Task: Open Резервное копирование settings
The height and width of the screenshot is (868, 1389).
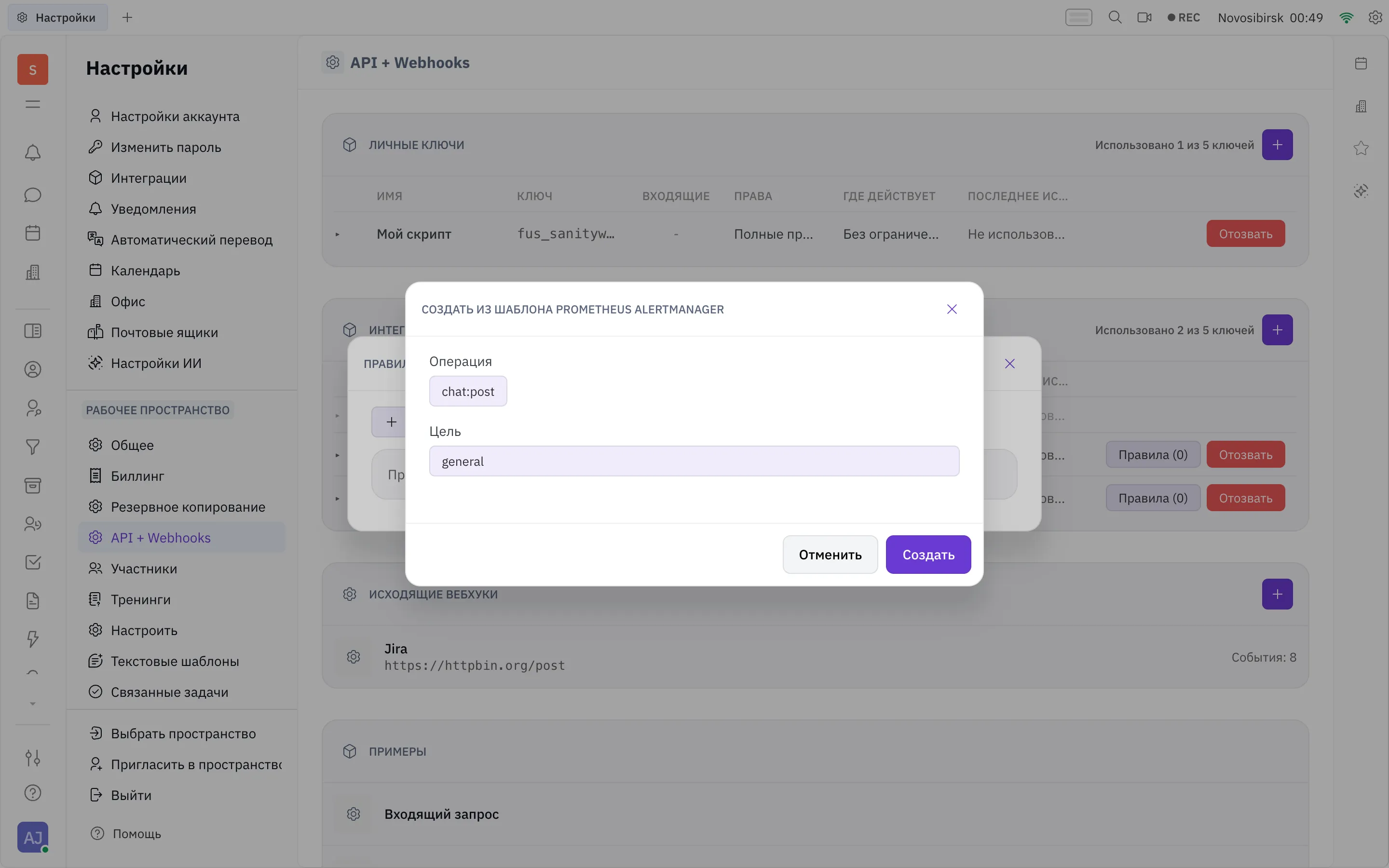Action: 181,507
